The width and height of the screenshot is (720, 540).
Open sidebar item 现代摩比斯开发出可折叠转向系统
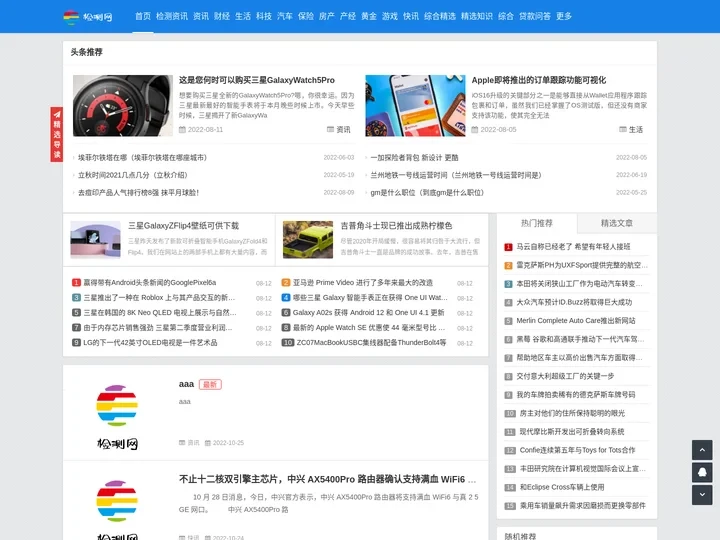(x=572, y=432)
